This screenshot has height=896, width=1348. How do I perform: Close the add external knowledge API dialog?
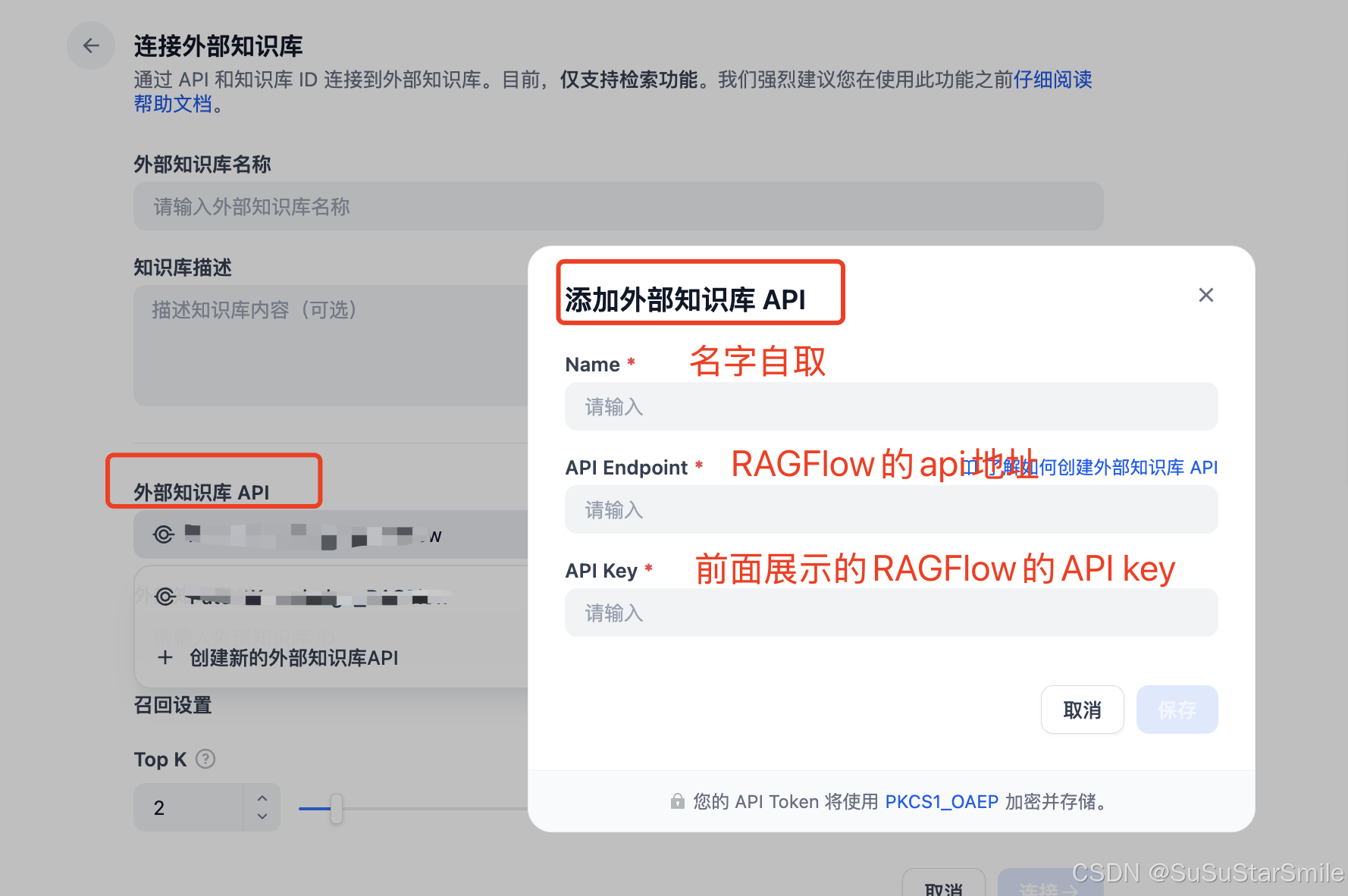click(1205, 295)
